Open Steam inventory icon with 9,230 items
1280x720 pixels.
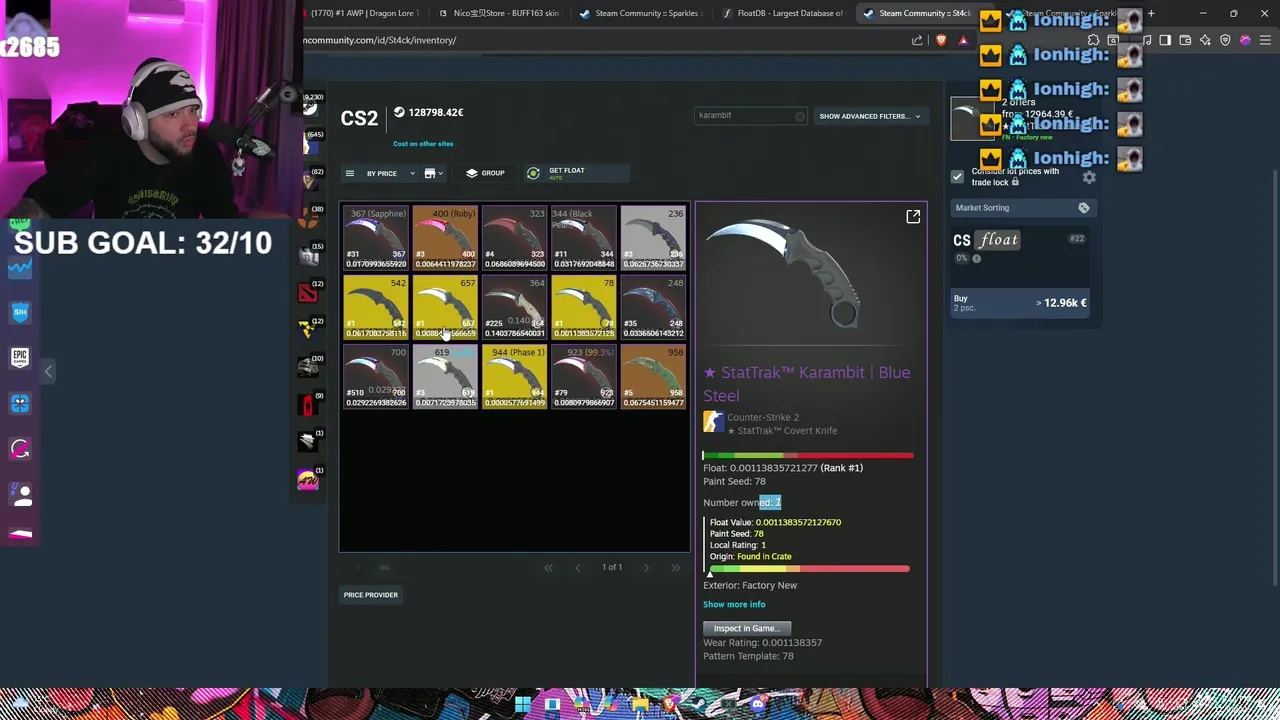pyautogui.click(x=310, y=107)
